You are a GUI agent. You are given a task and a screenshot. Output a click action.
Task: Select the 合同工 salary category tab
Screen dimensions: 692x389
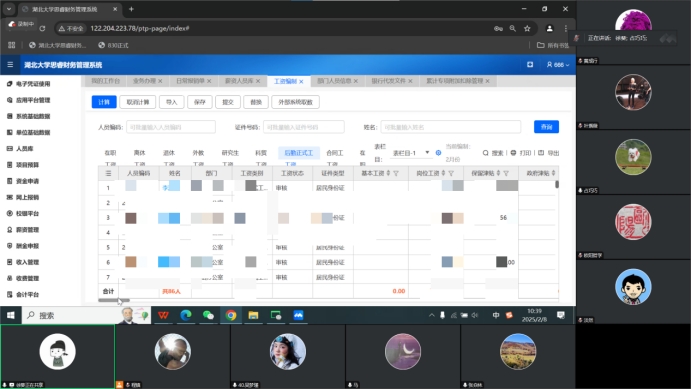(x=335, y=153)
